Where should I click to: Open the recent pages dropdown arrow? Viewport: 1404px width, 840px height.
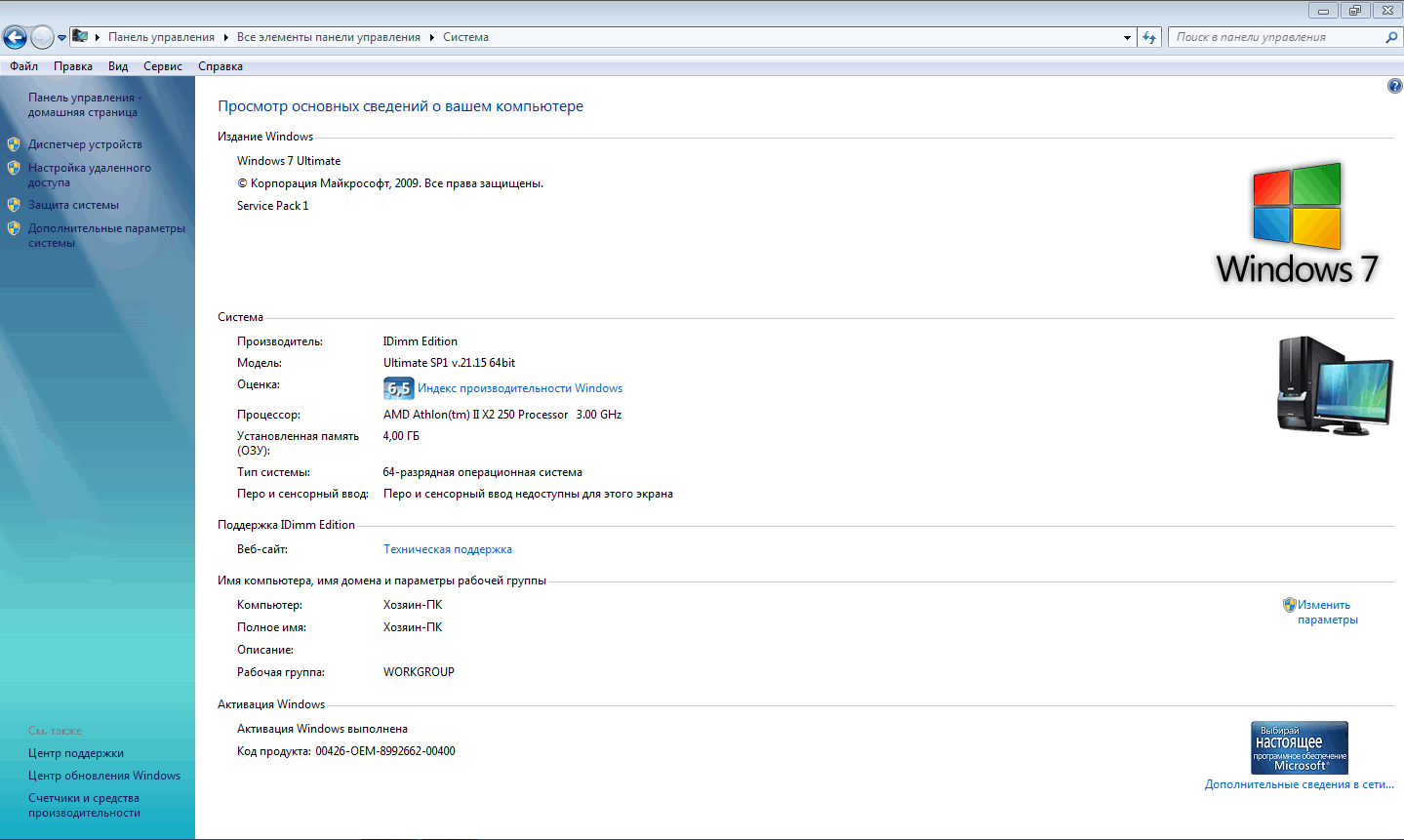pos(62,38)
